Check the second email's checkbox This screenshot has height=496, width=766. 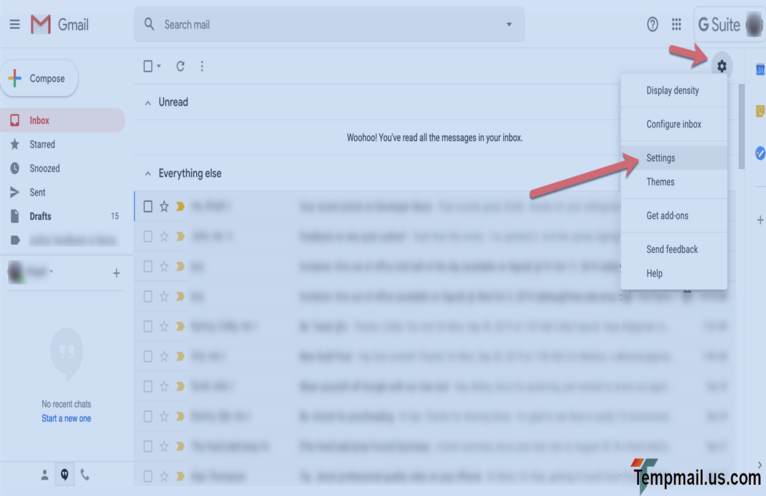tap(148, 237)
